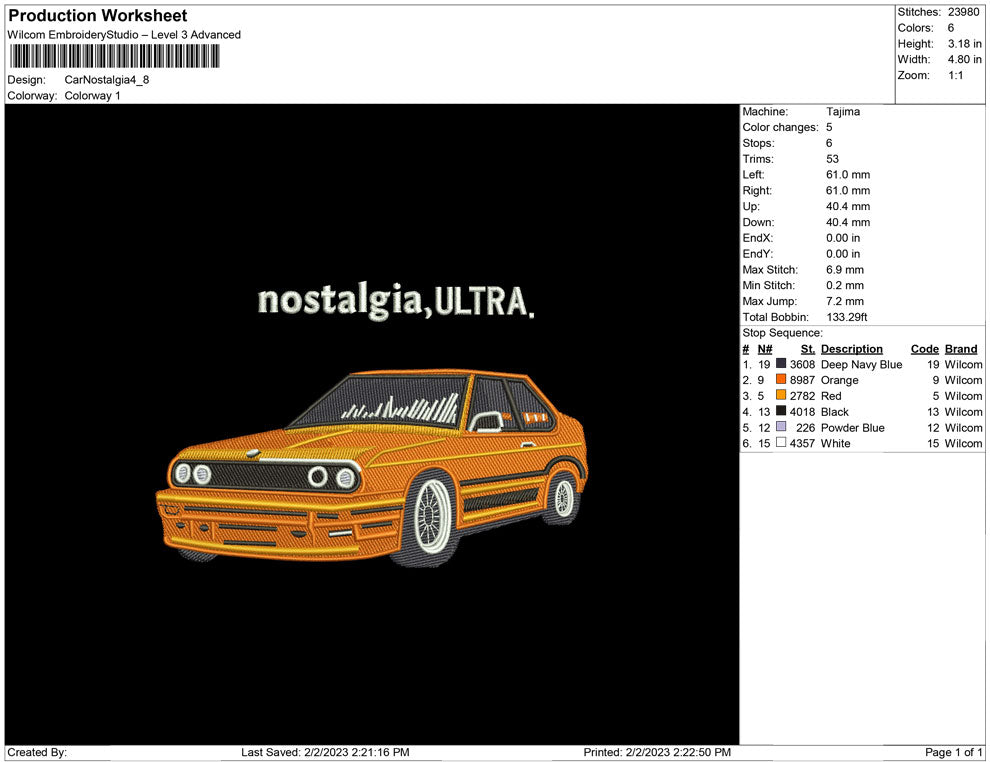Click the Deep Navy Blue color swatch
The width and height of the screenshot is (990, 762).
[781, 364]
